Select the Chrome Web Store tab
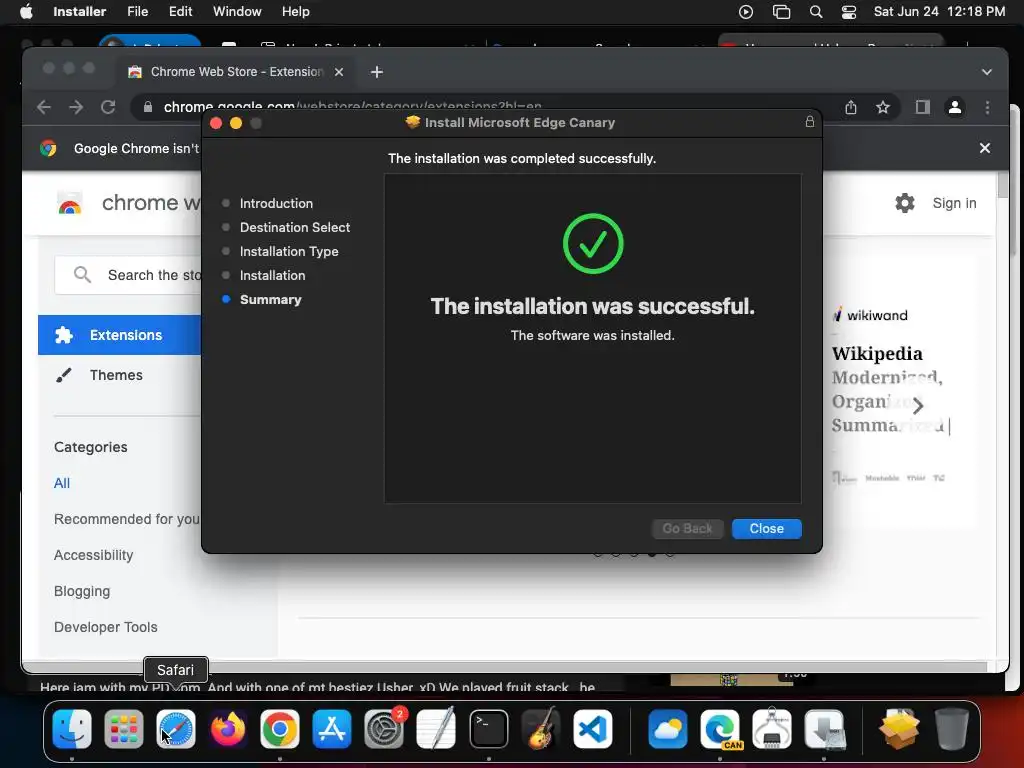 coord(236,72)
